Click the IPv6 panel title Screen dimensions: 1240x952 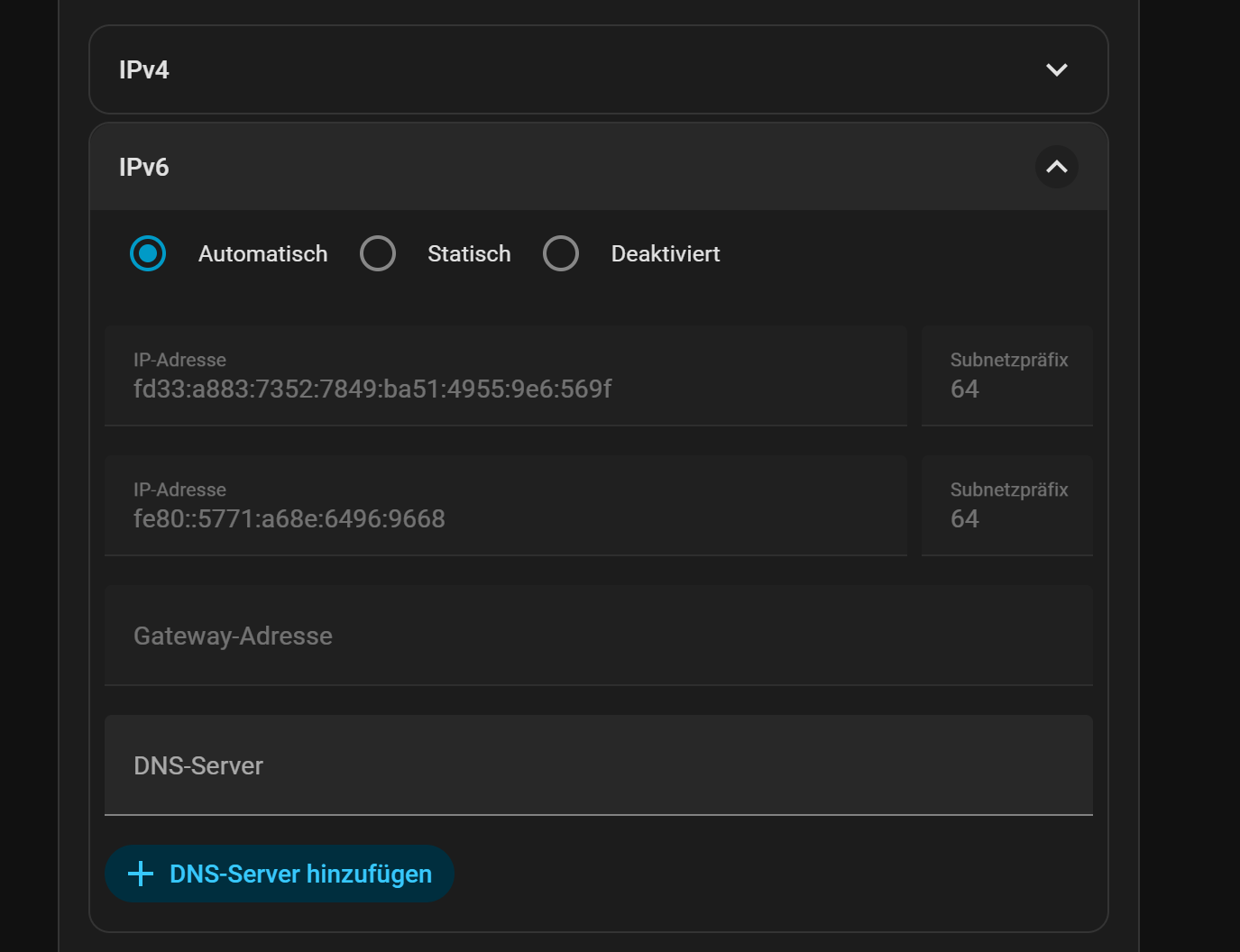pyautogui.click(x=144, y=168)
